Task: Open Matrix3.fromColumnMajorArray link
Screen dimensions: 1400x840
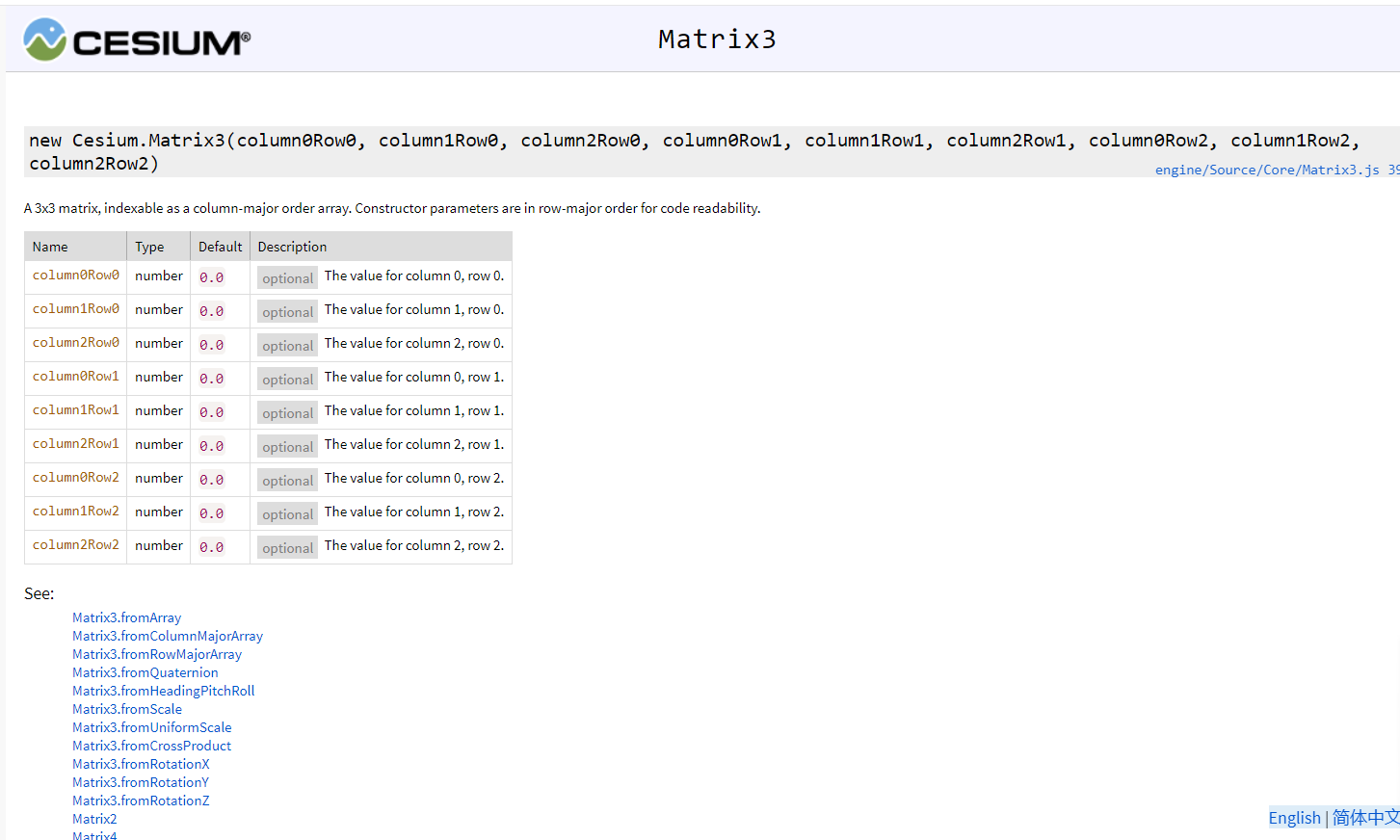Action: pos(168,636)
